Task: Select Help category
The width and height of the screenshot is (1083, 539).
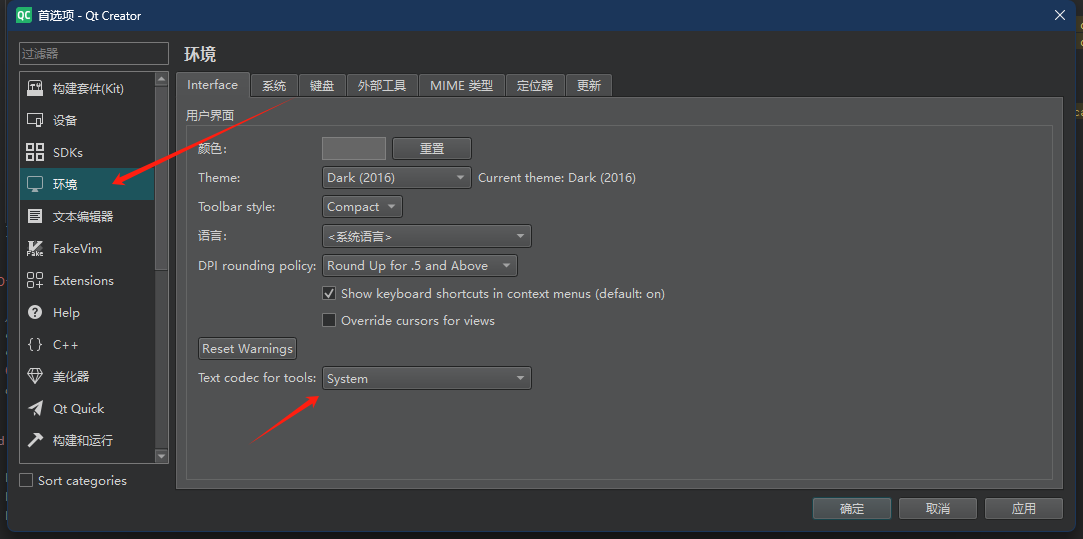Action: 87,312
